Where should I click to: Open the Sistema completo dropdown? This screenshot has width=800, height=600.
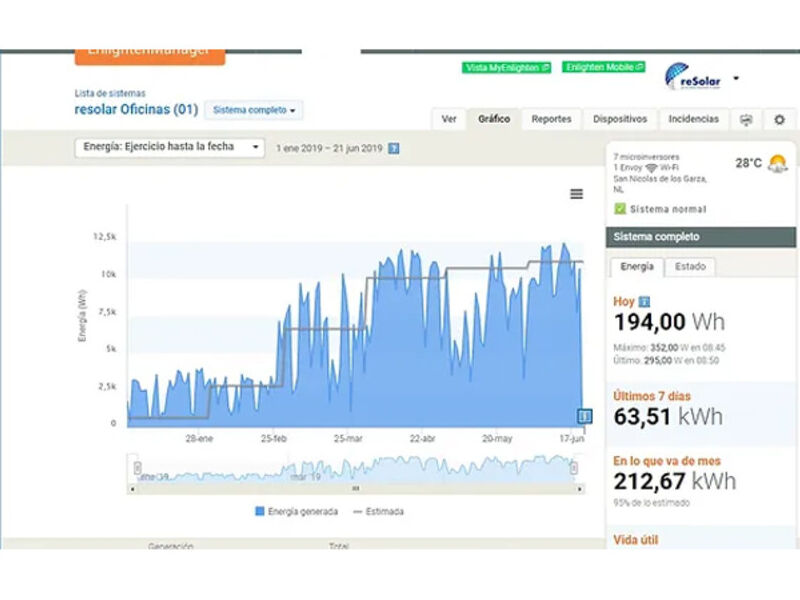tap(254, 110)
